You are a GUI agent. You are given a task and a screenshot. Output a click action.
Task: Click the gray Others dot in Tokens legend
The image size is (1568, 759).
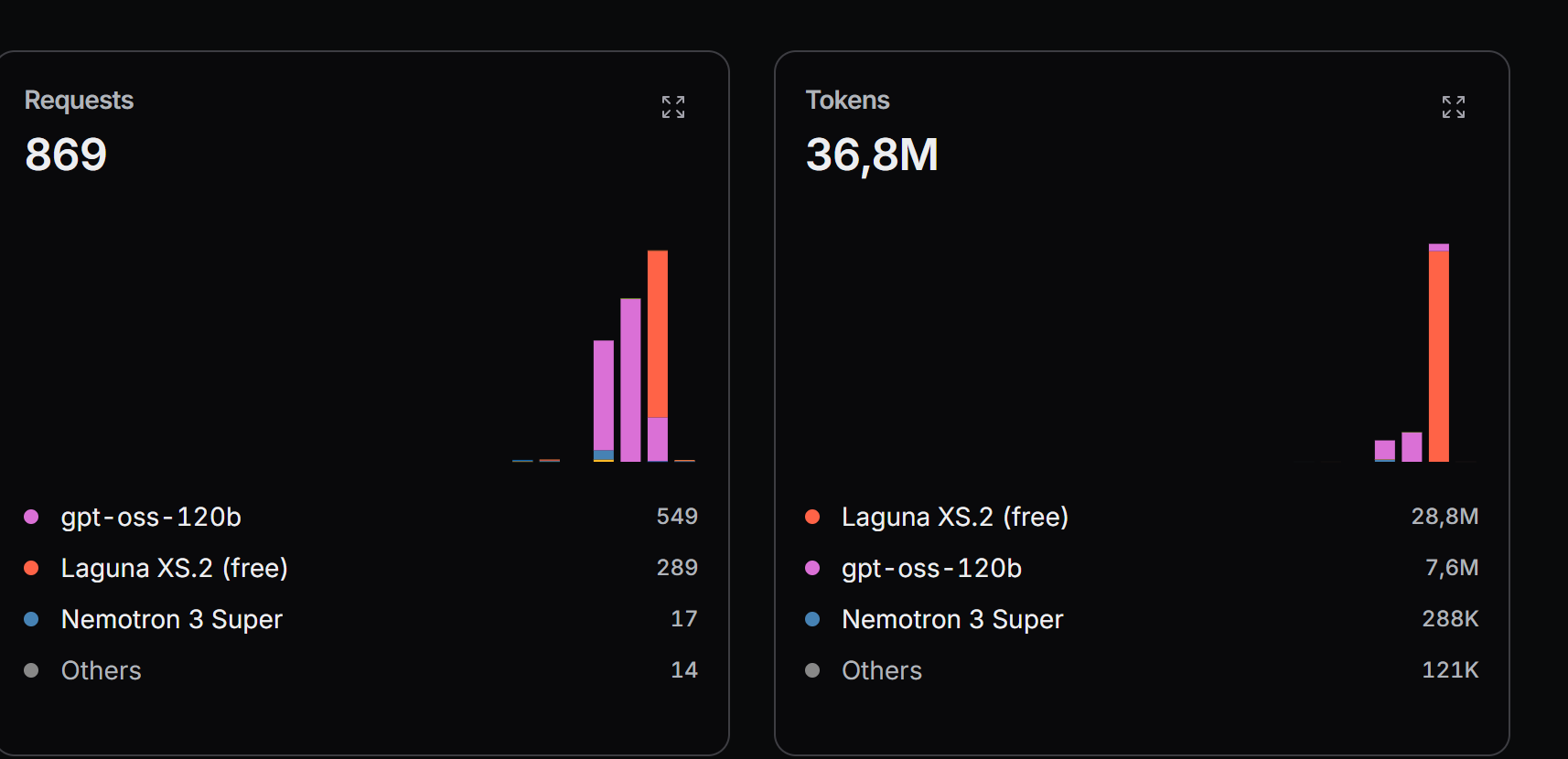(x=812, y=670)
